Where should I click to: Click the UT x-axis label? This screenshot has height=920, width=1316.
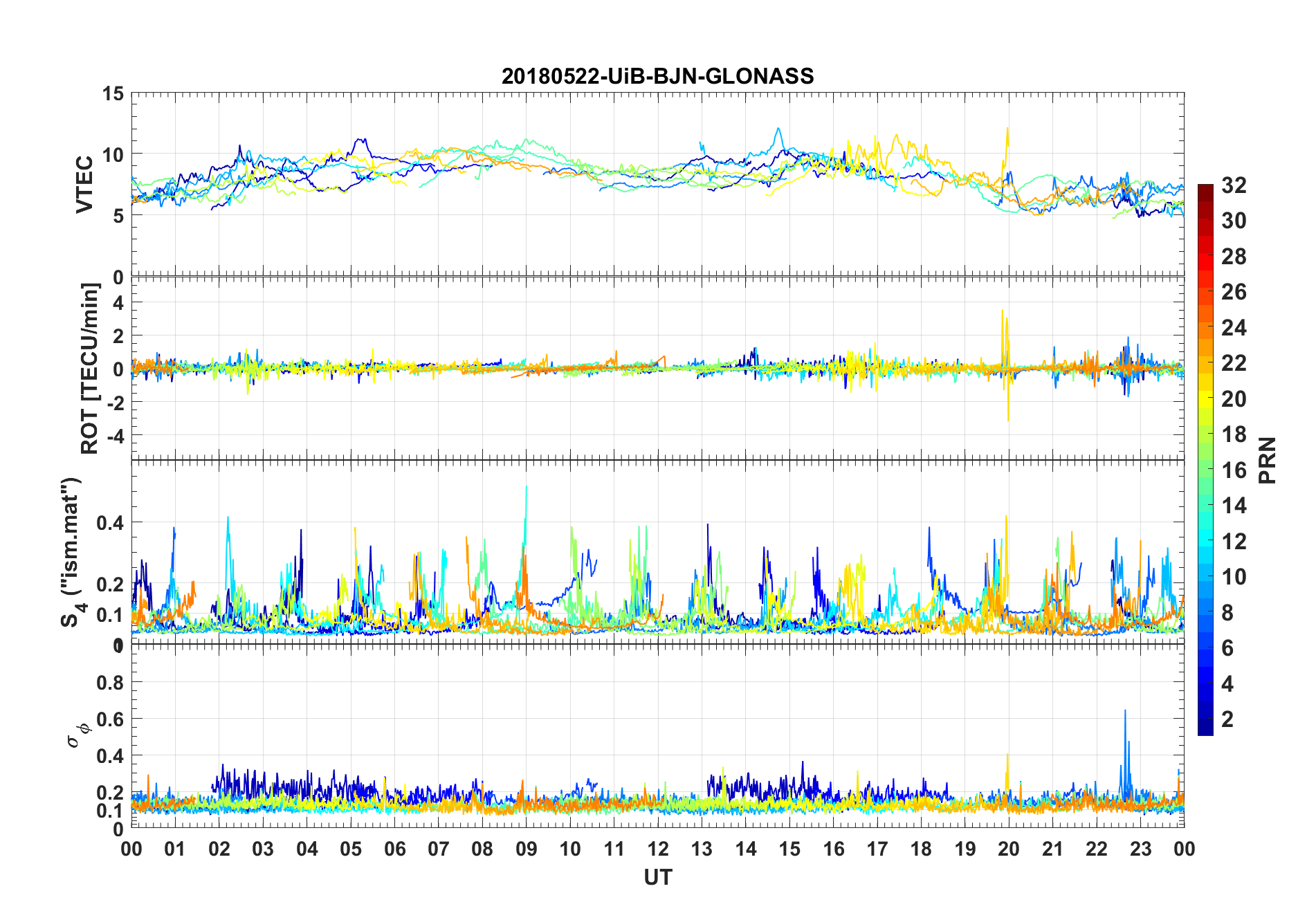click(657, 877)
